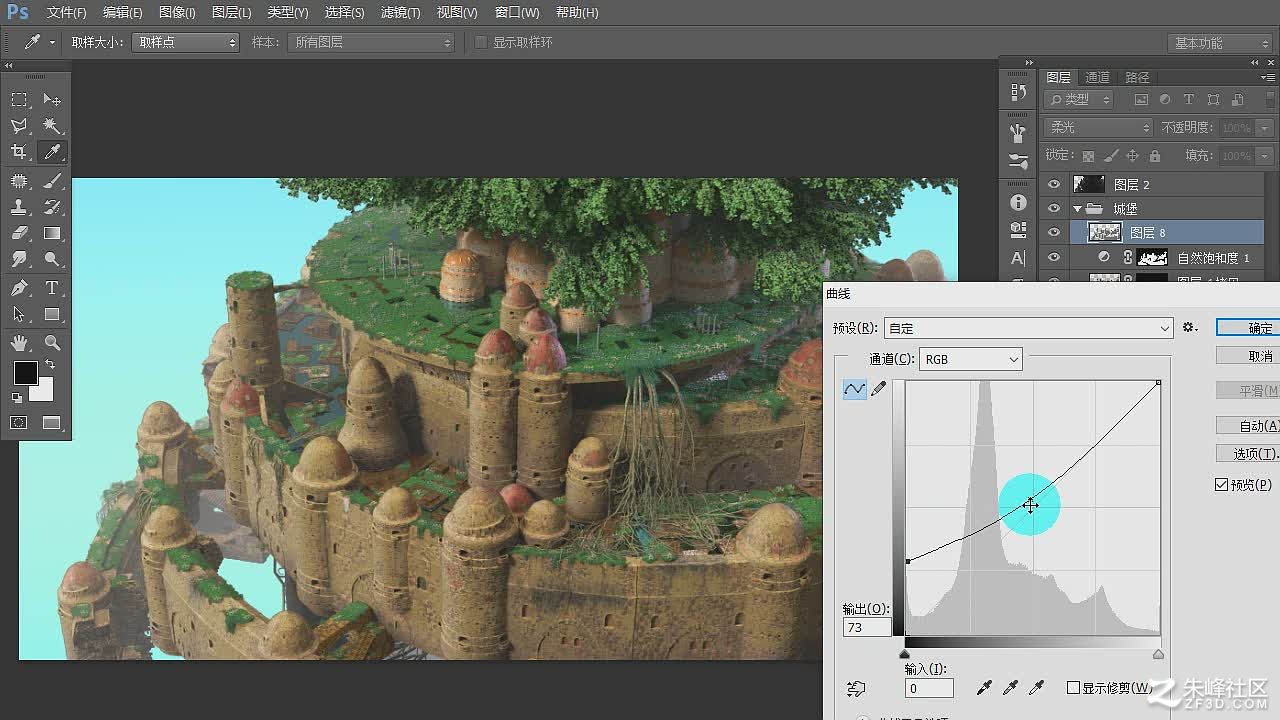
Task: Select the Rectangular Marquee tool
Action: (19, 100)
